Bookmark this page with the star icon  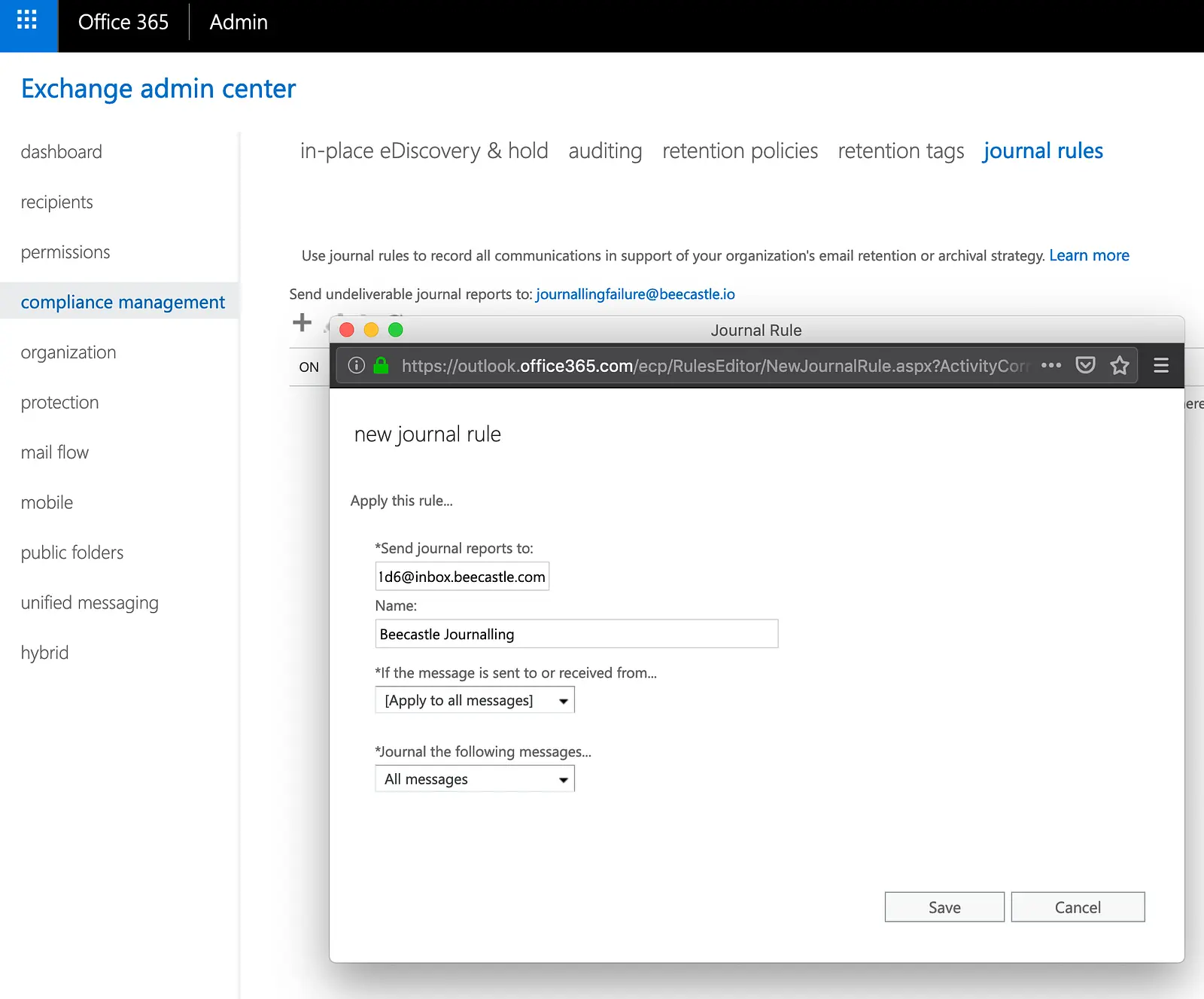[1120, 366]
